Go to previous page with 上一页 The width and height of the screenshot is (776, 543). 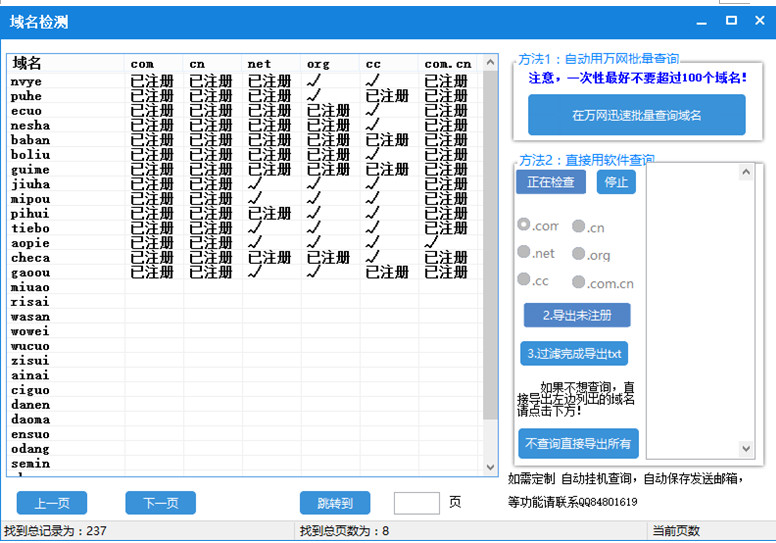click(x=52, y=502)
